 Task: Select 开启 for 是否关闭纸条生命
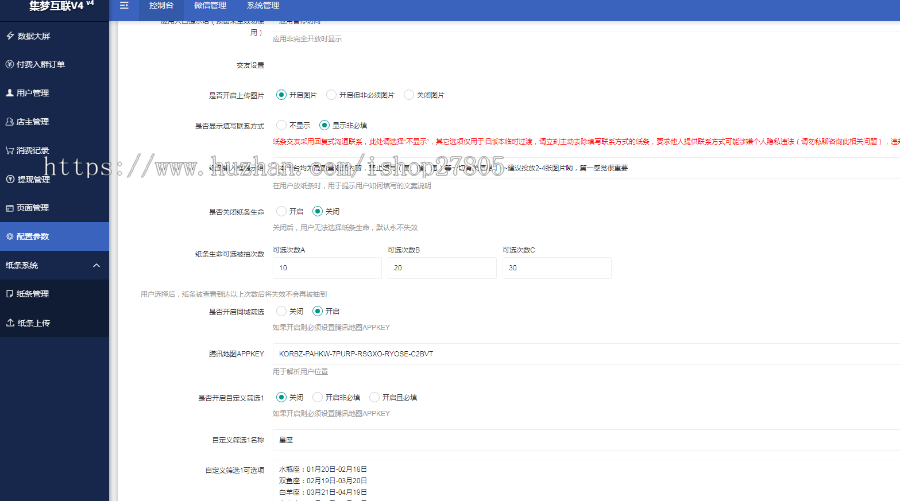coord(281,211)
